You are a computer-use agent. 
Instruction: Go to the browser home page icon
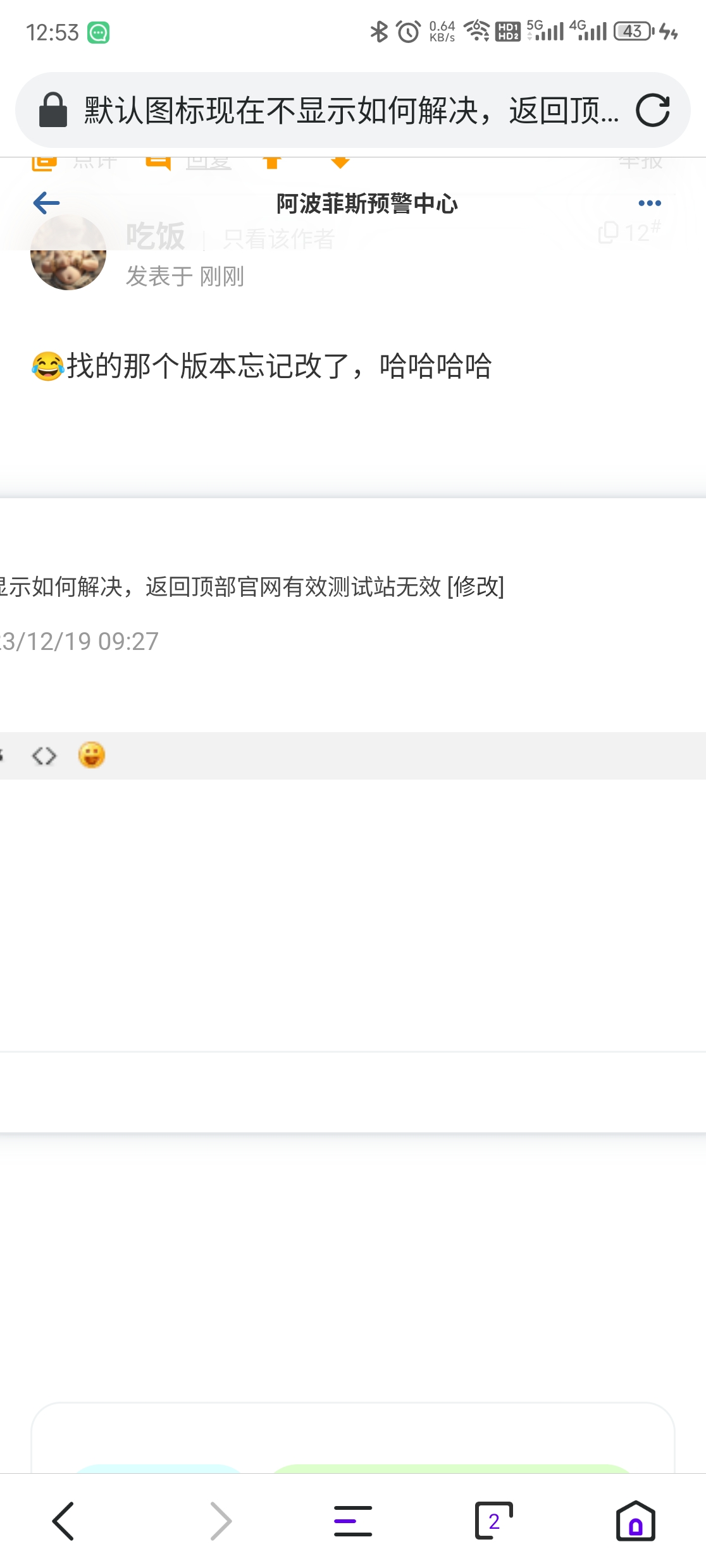(x=635, y=1521)
